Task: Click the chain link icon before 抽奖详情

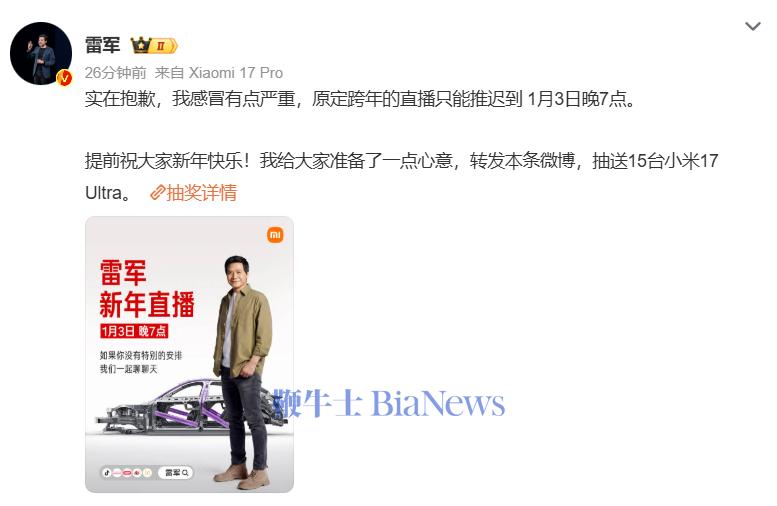Action: point(157,193)
